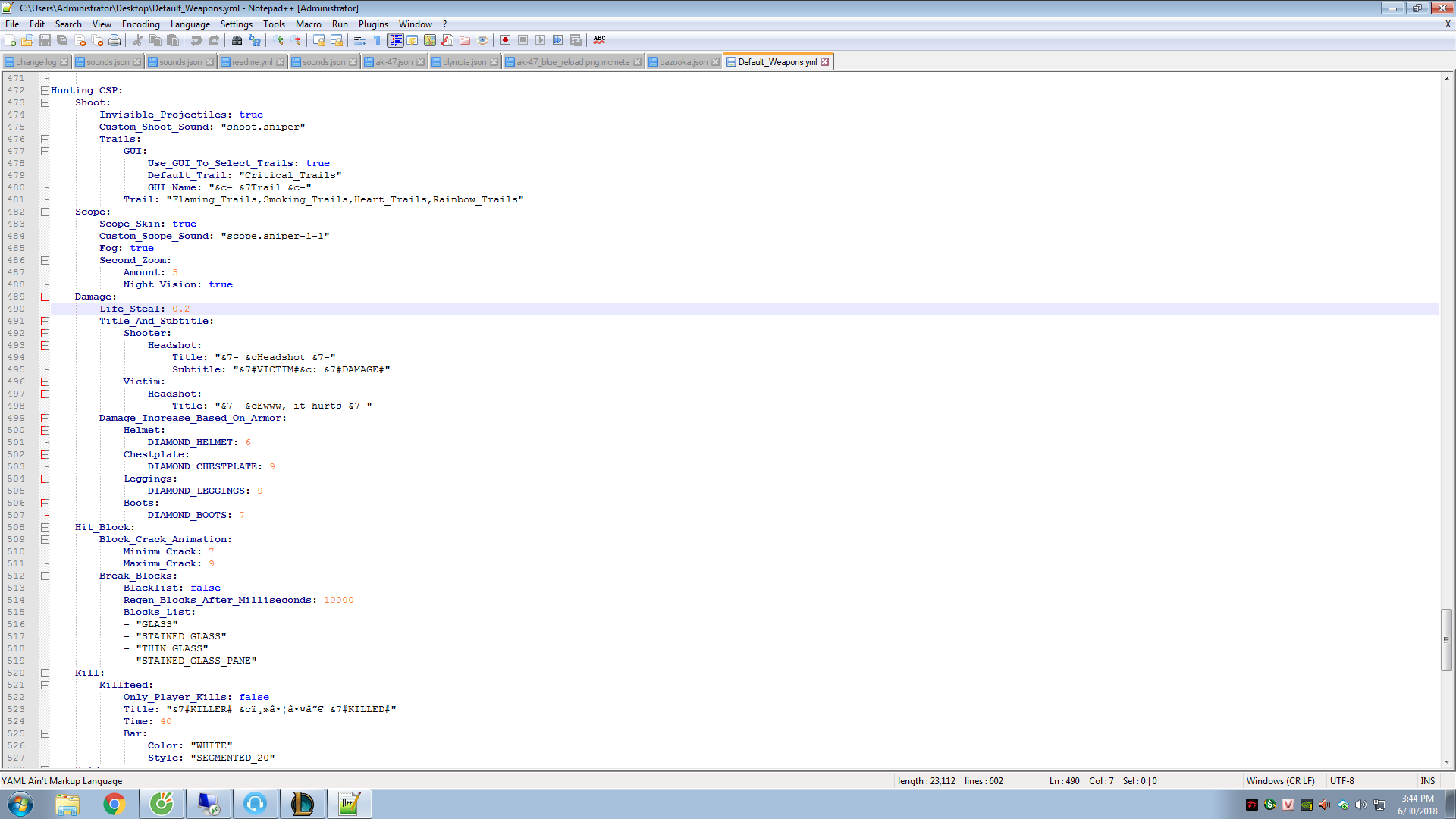1456x819 pixels.
Task: Collapse the Kill section fold marker
Action: (x=45, y=673)
